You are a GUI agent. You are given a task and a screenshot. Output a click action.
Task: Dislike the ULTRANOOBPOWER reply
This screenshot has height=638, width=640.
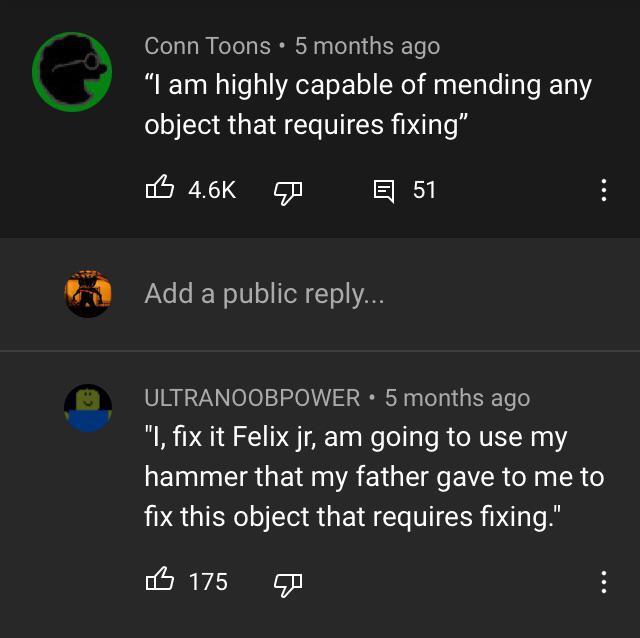(288, 582)
